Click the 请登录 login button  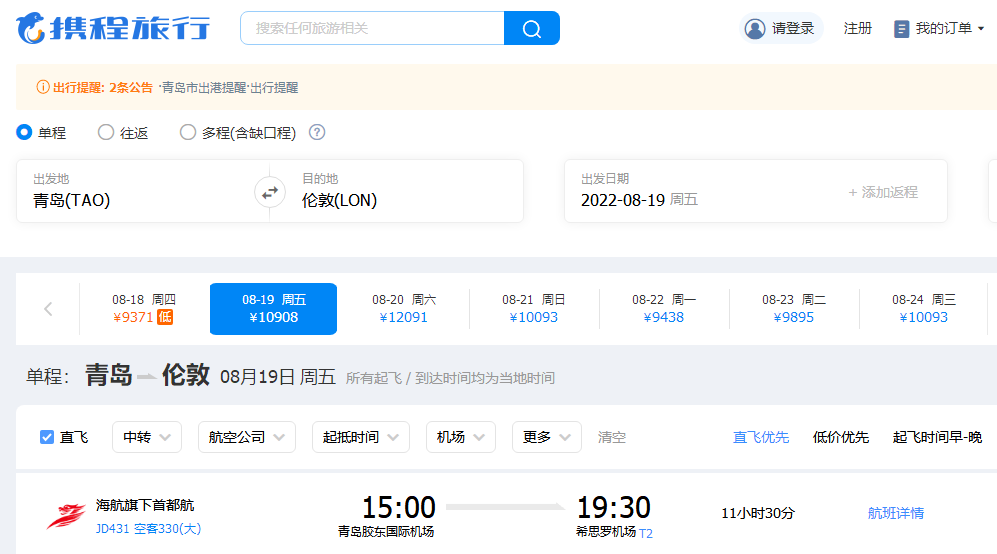click(781, 29)
